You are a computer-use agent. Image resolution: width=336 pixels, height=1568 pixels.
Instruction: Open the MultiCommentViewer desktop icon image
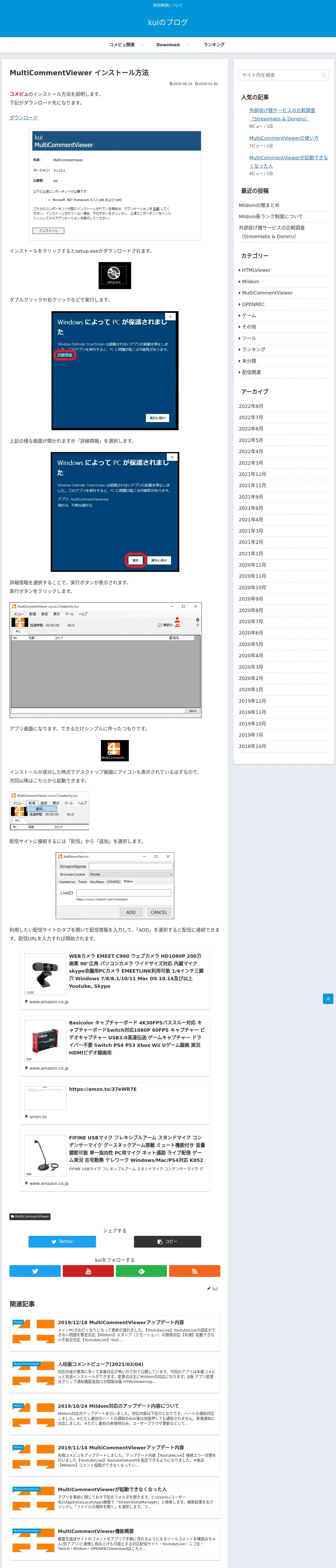115,751
